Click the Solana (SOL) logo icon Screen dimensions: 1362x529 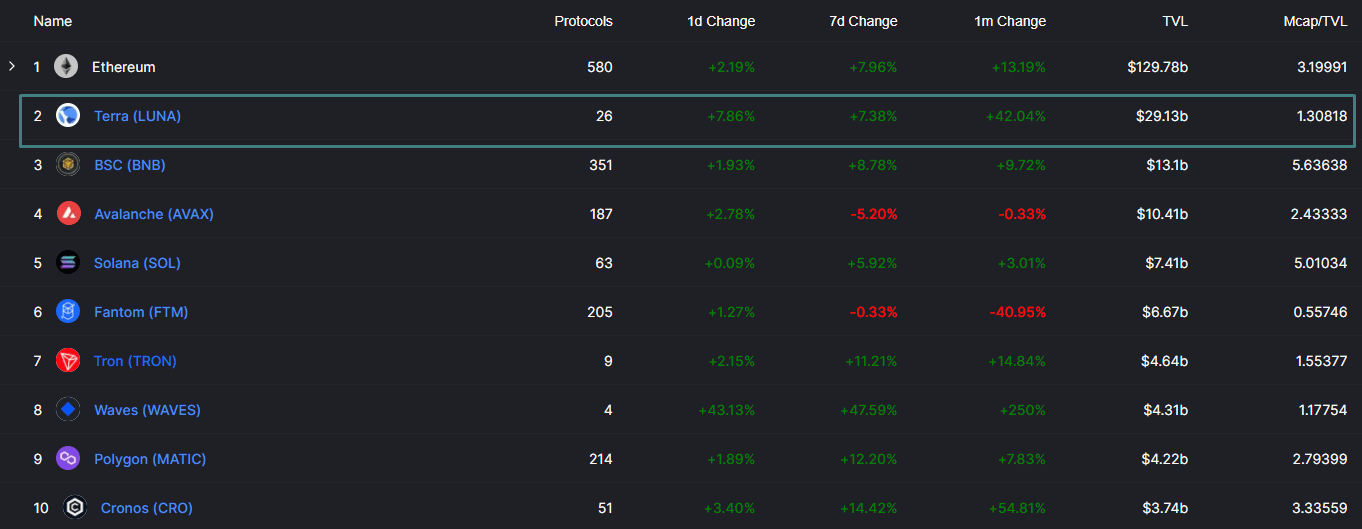pos(68,263)
